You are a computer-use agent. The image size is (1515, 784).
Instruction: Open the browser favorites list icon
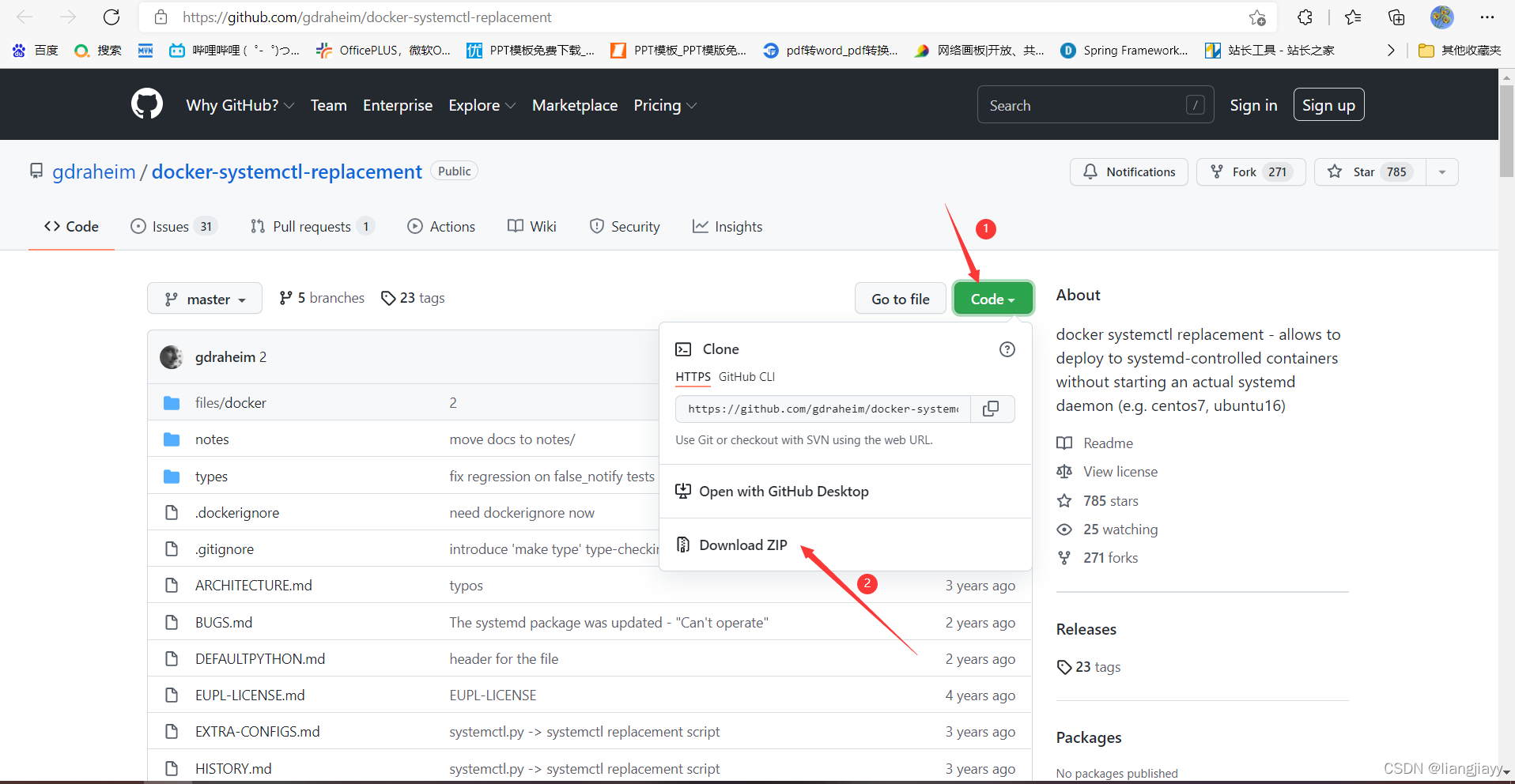pyautogui.click(x=1353, y=17)
